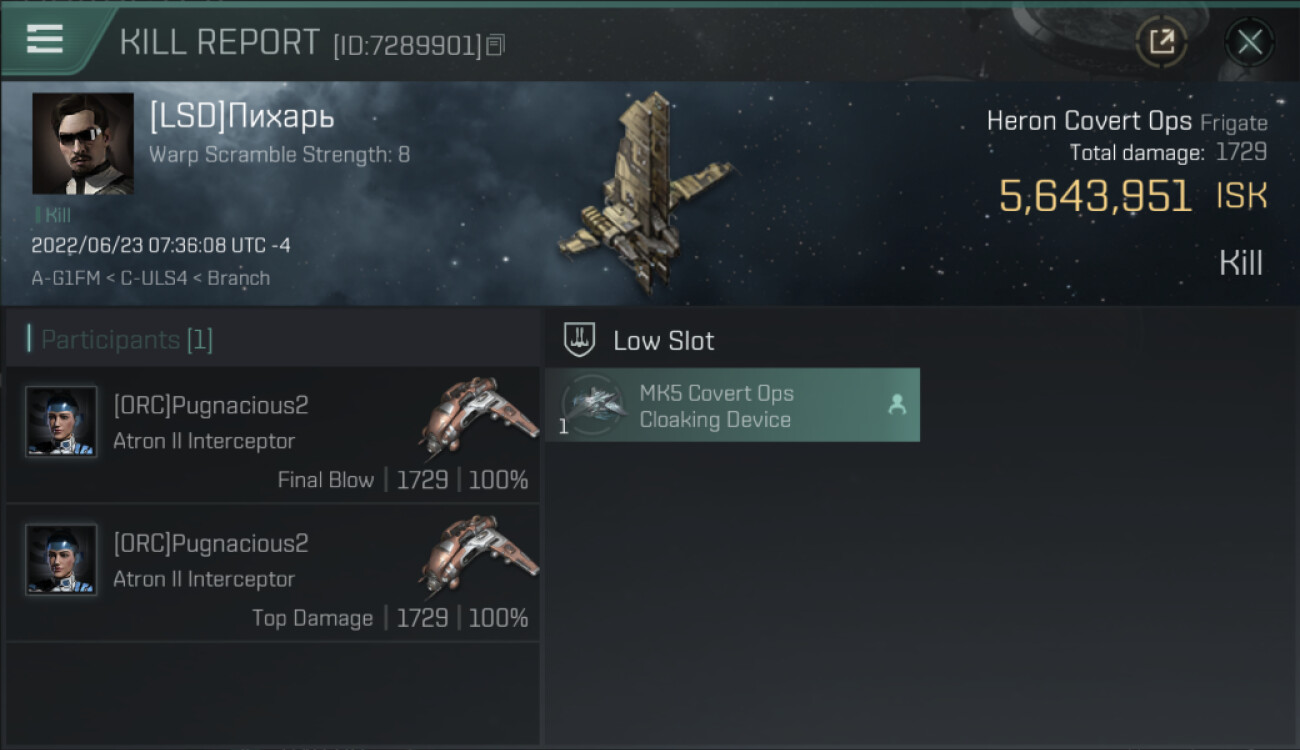Click the MK5 Cloaking Device module icon

tap(594, 406)
